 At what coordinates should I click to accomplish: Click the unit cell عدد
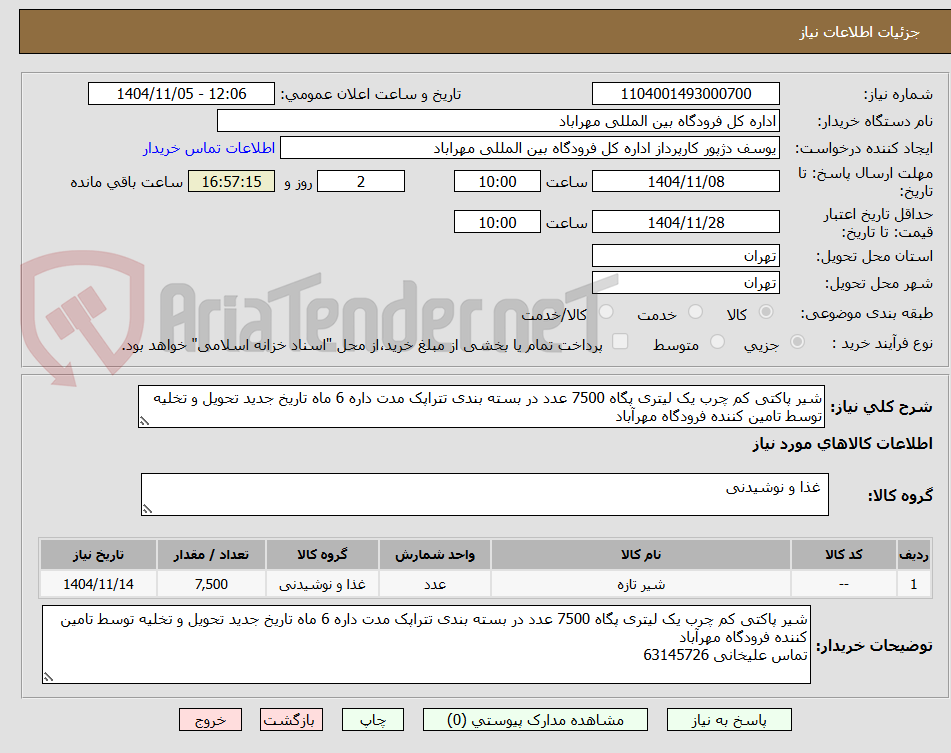435,584
